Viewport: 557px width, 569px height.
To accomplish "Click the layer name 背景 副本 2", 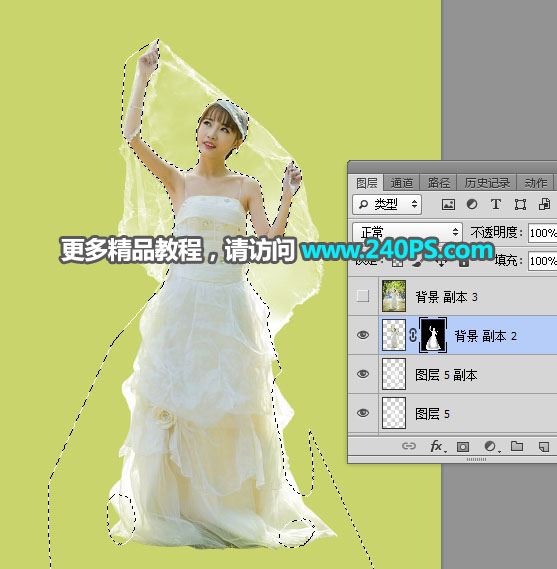I will [485, 336].
